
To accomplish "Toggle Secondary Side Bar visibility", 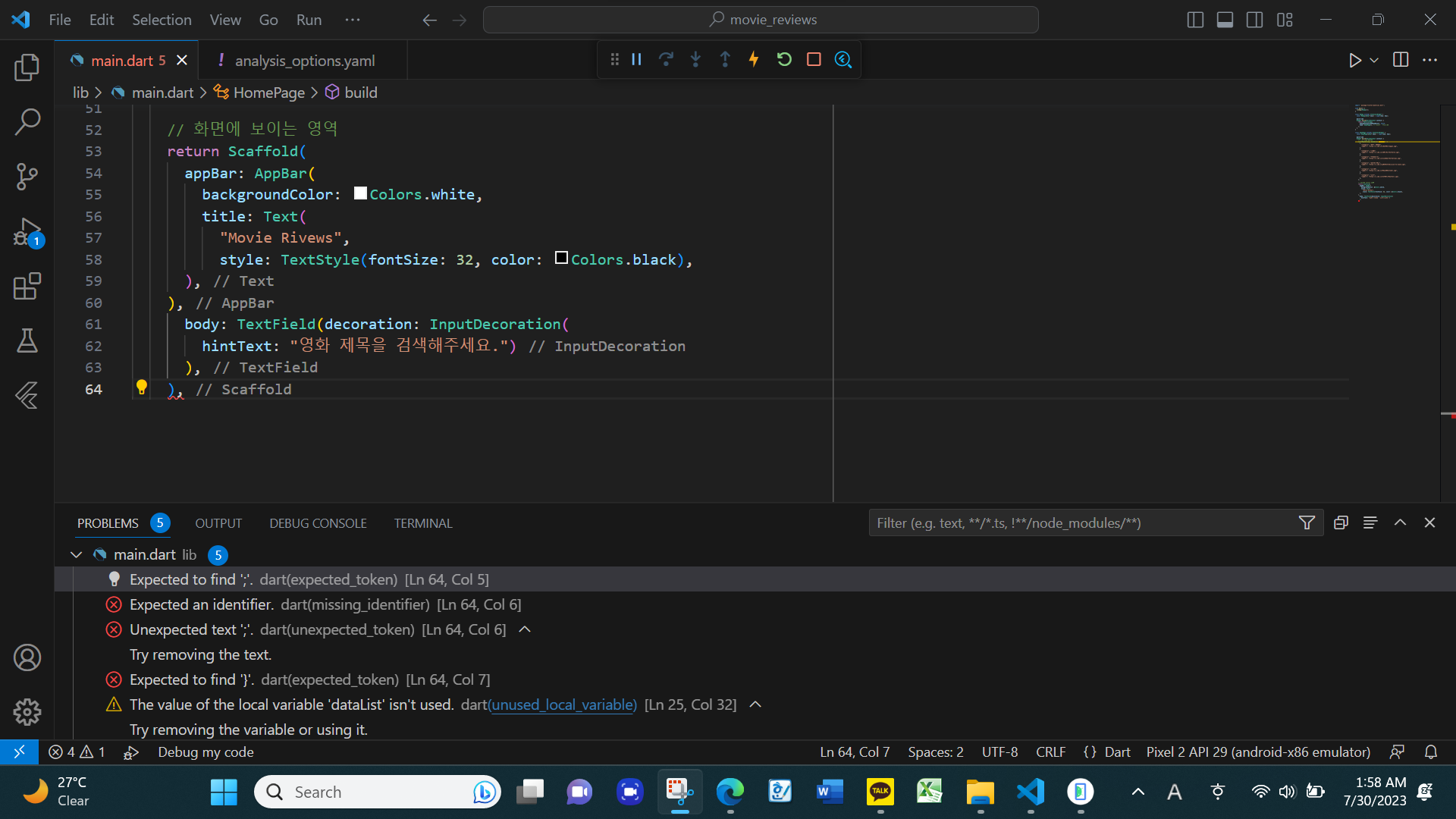I will tap(1255, 20).
